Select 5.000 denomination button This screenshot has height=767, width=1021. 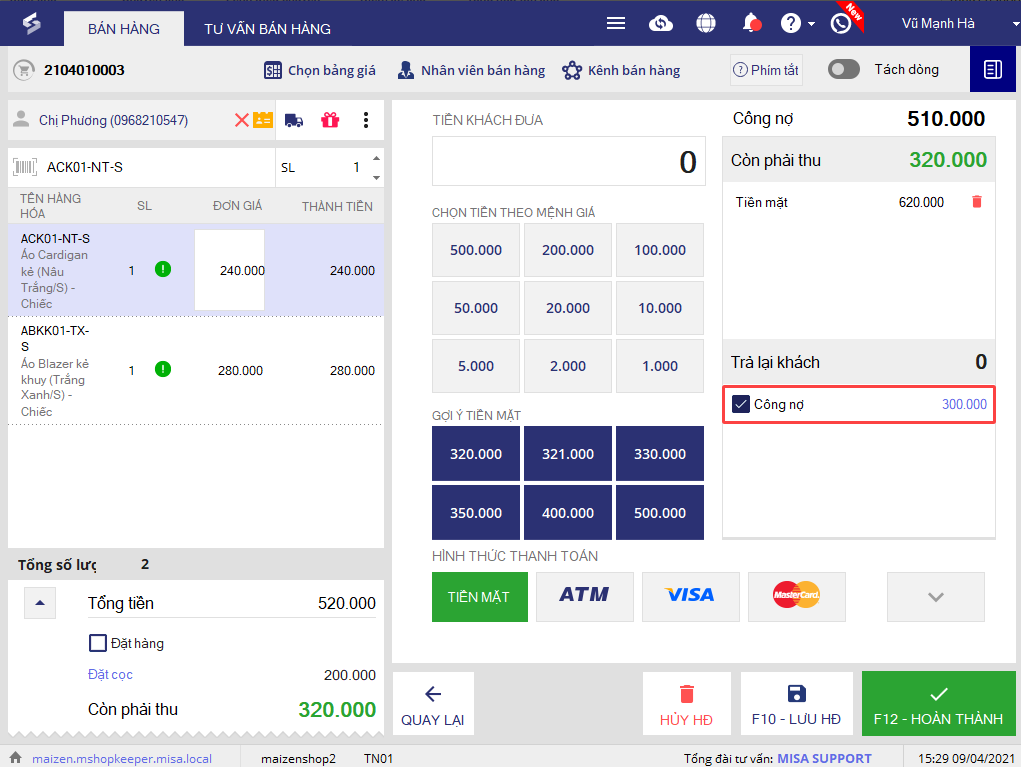(476, 366)
